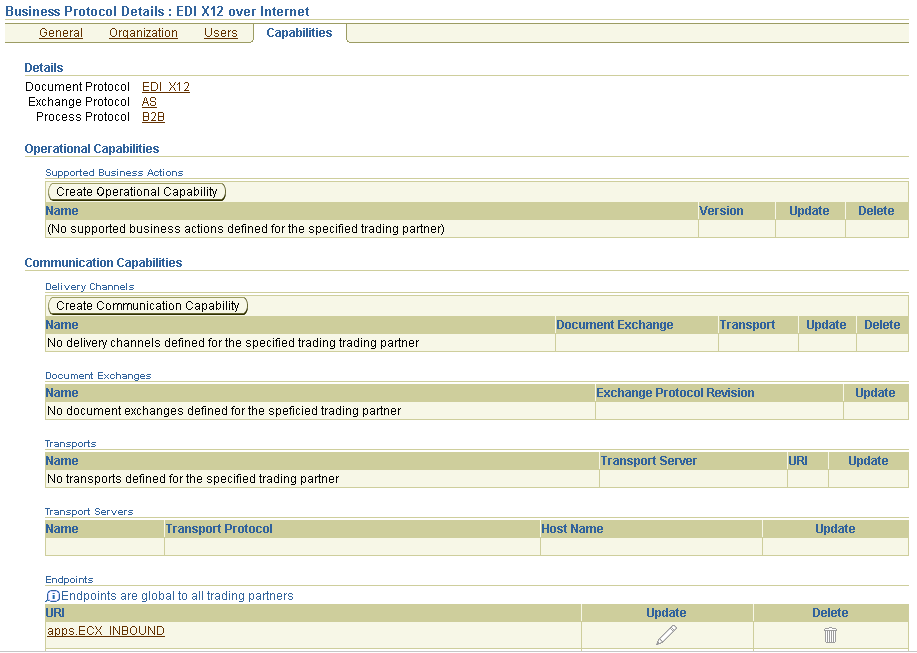Screen dimensions: 917x653
Task: Click the trash delete icon for apps.ECX_INBOUND
Action: [830, 635]
